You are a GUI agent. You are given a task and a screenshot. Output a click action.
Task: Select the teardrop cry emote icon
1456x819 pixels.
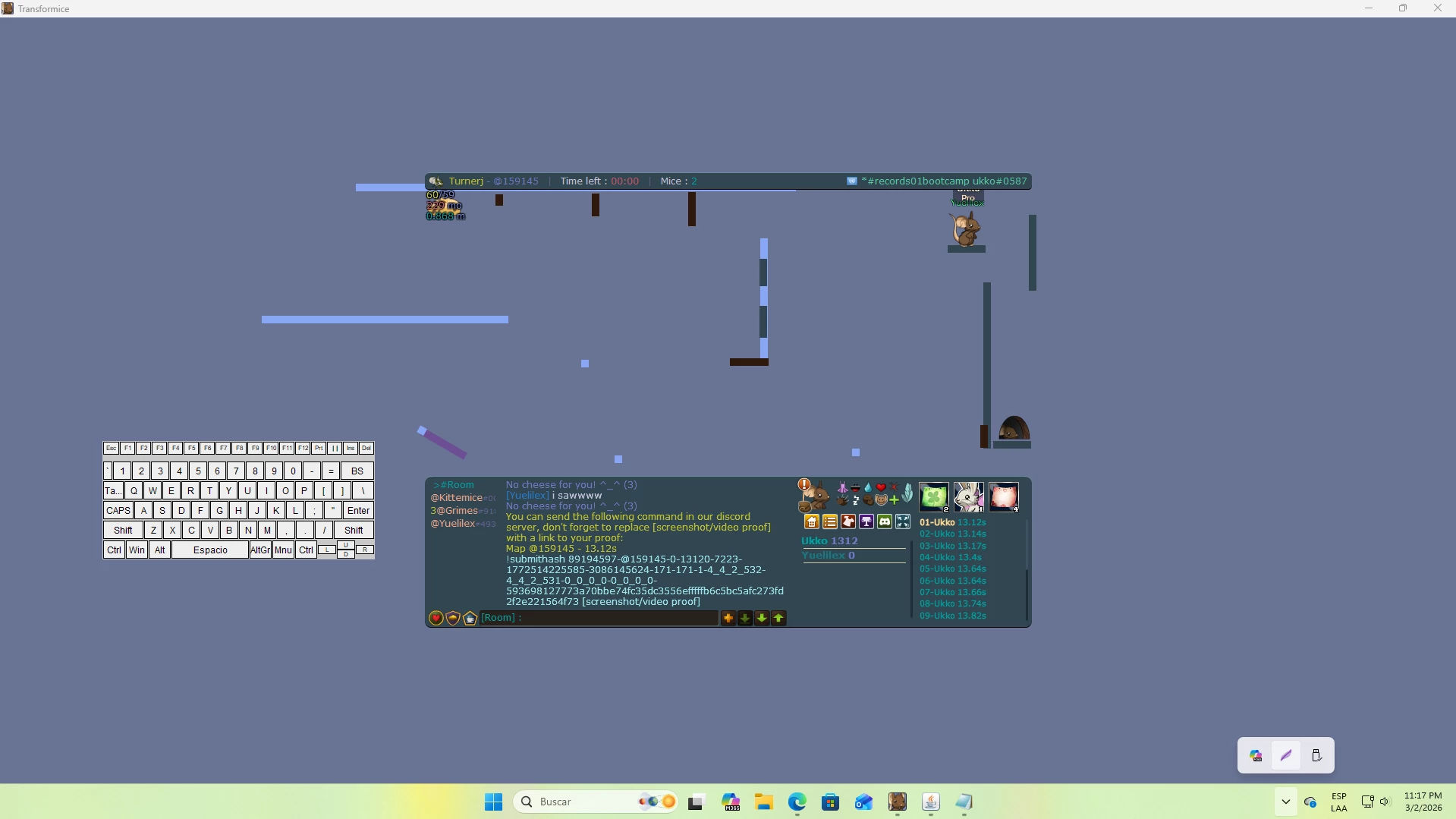868,487
